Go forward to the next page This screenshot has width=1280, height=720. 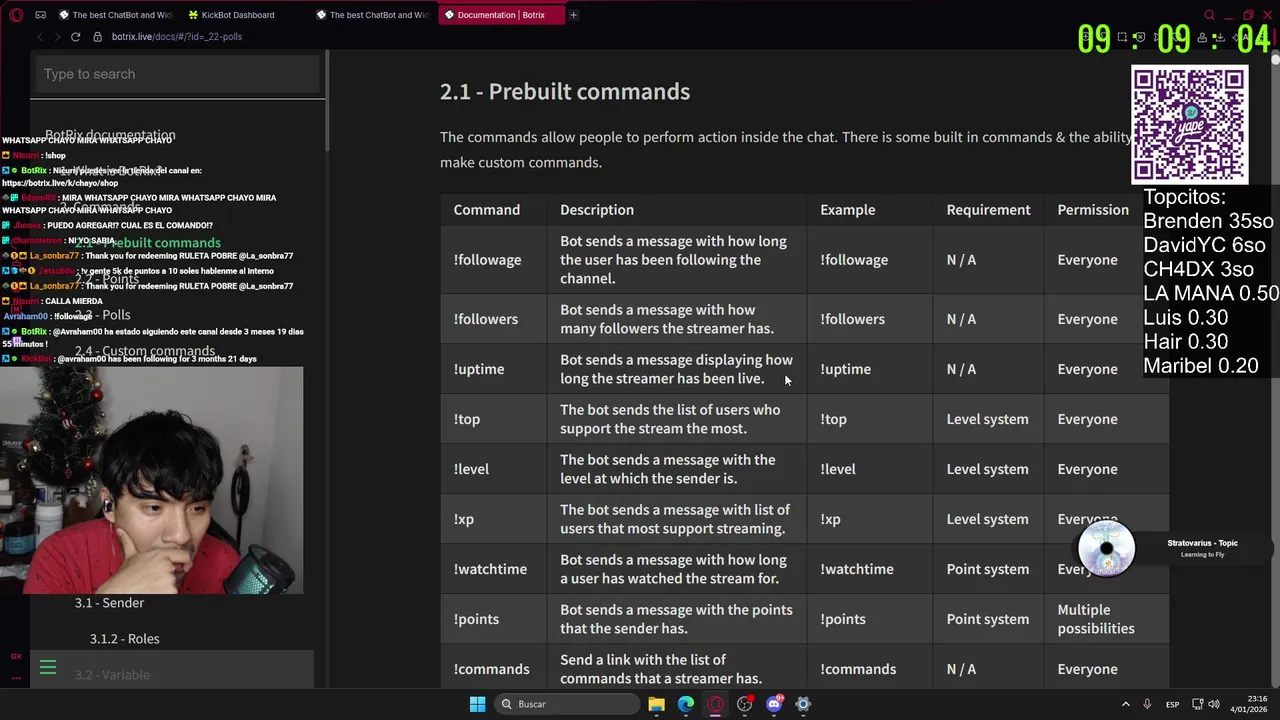(56, 37)
